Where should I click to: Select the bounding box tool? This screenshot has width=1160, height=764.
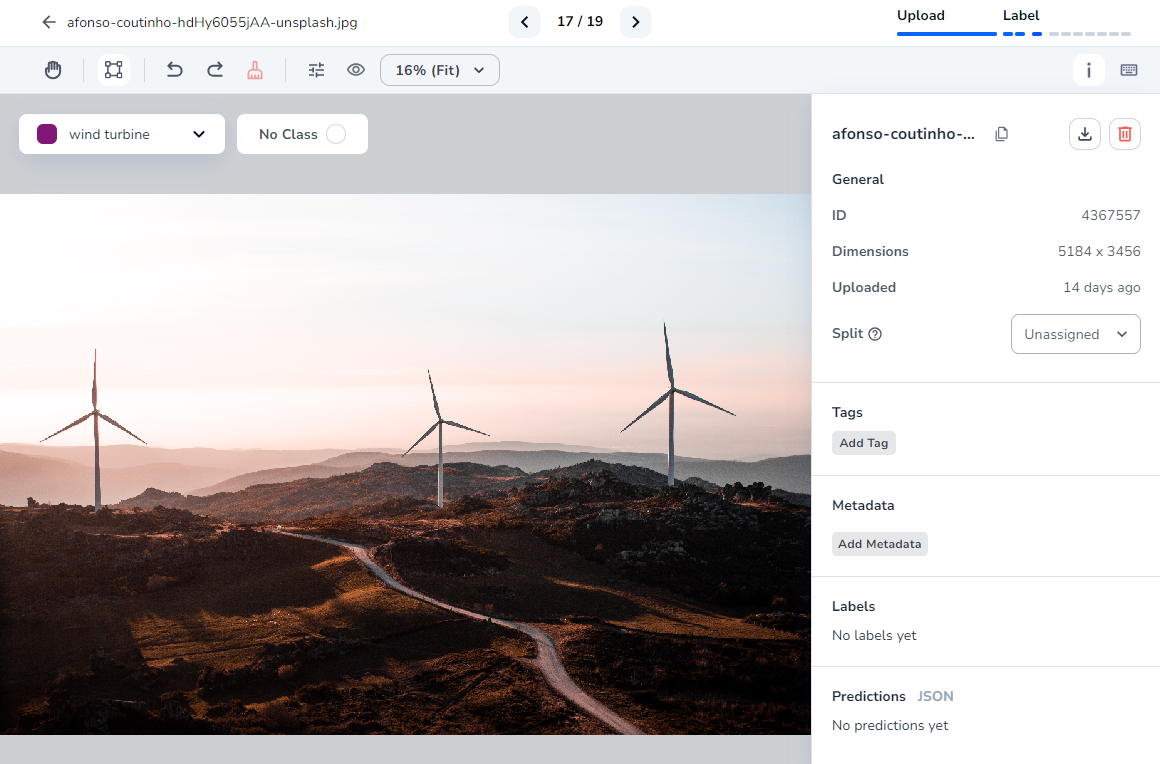point(114,70)
